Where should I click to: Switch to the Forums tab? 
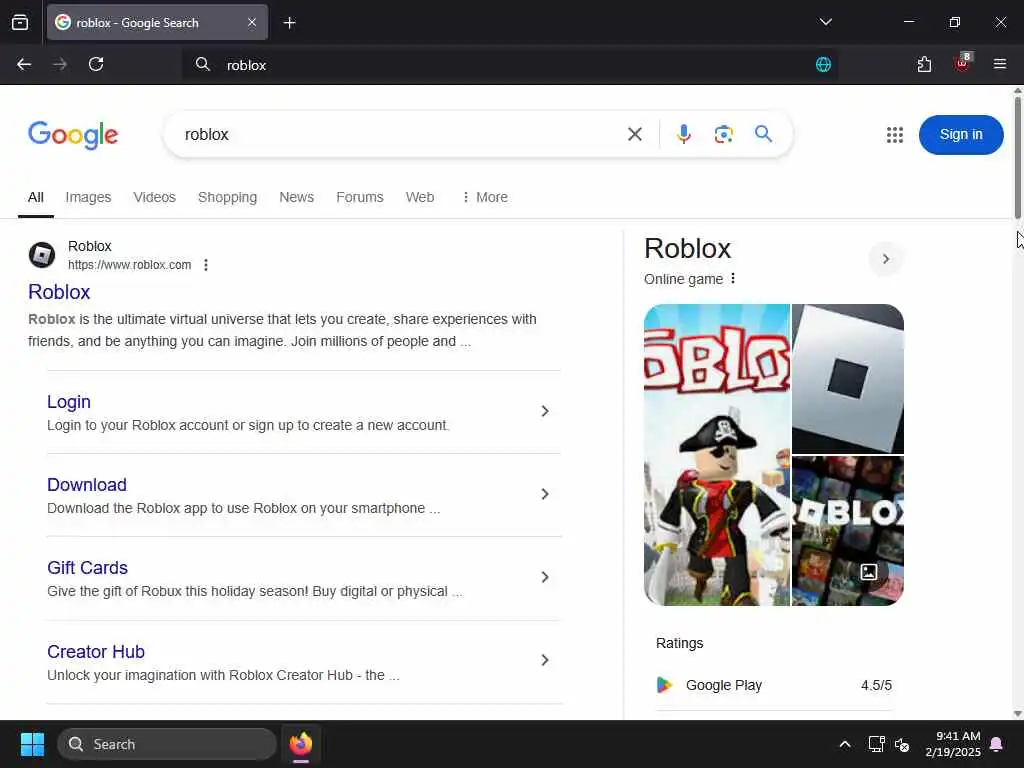(360, 197)
